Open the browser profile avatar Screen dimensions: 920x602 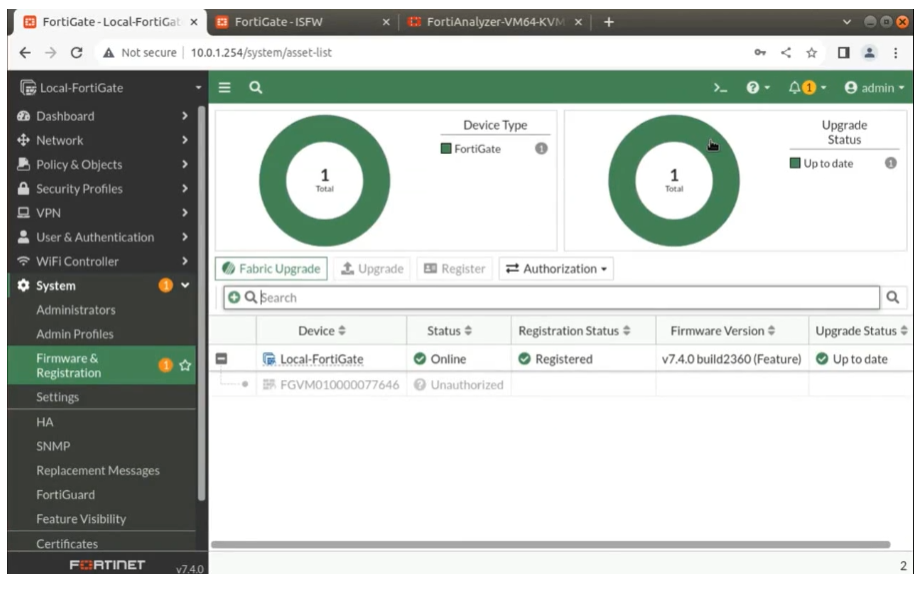coord(870,52)
